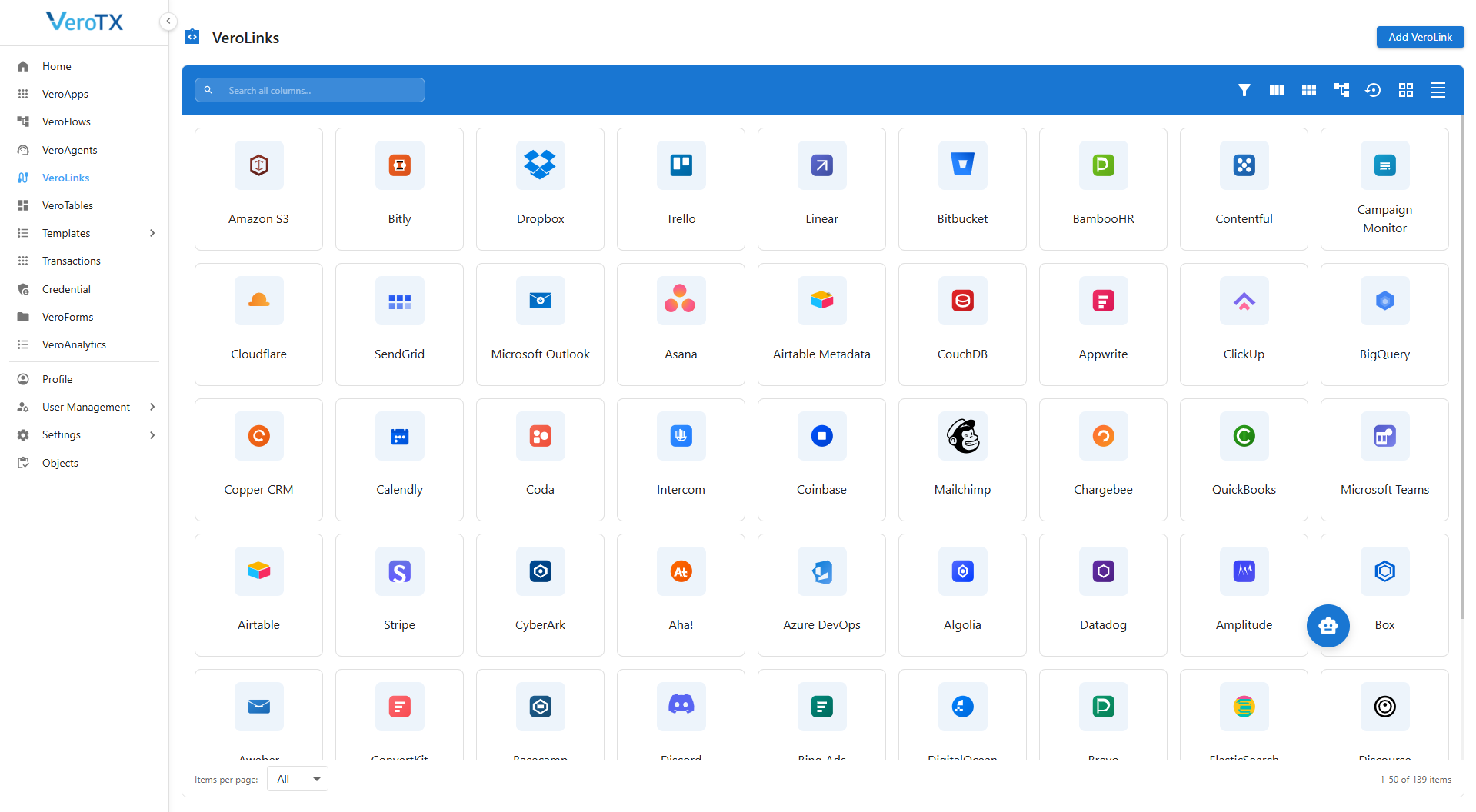Click the Calendly card label
Screen dimensions: 1476x812
[x=399, y=490]
